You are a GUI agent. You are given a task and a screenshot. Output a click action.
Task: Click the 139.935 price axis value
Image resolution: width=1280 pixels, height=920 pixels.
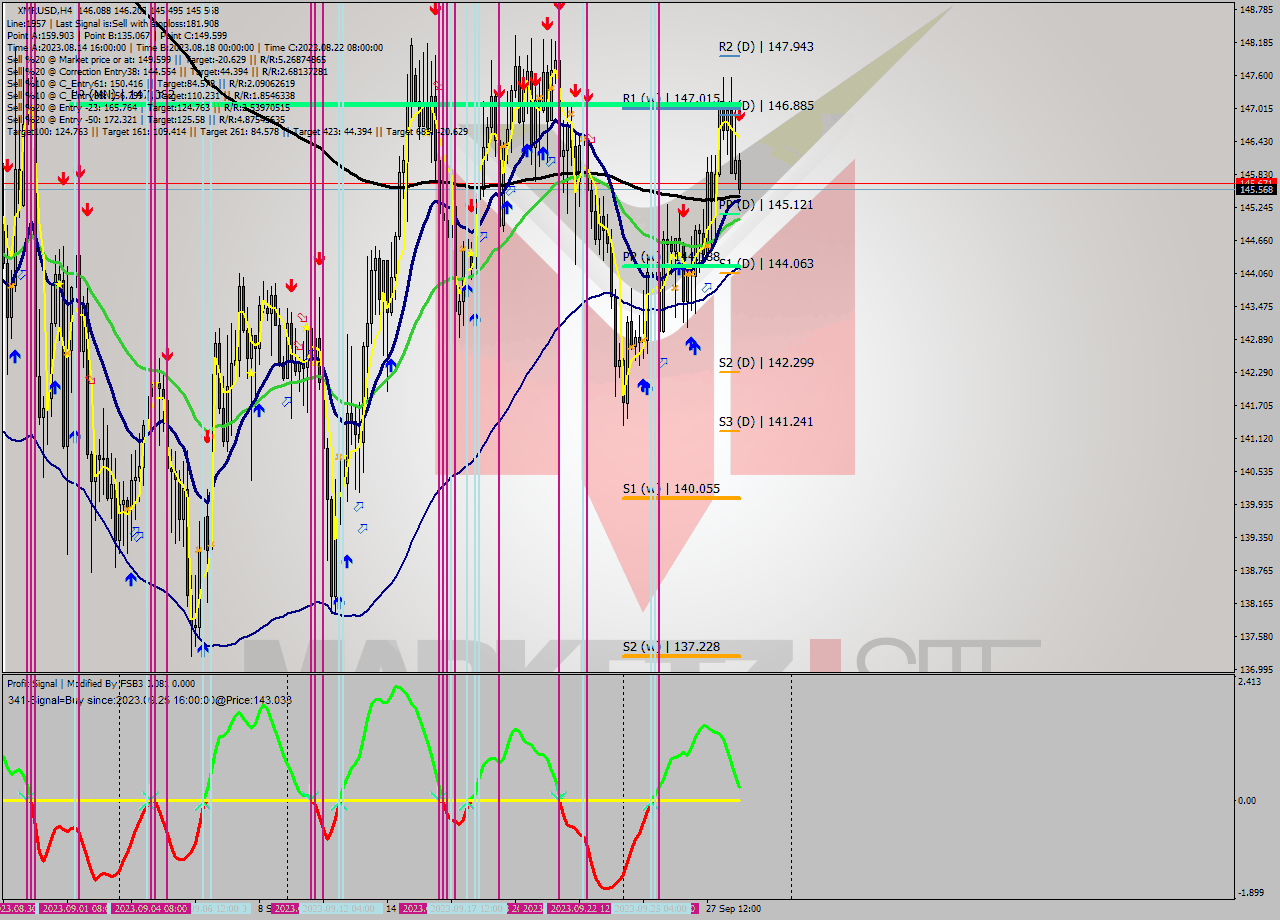(1256, 504)
